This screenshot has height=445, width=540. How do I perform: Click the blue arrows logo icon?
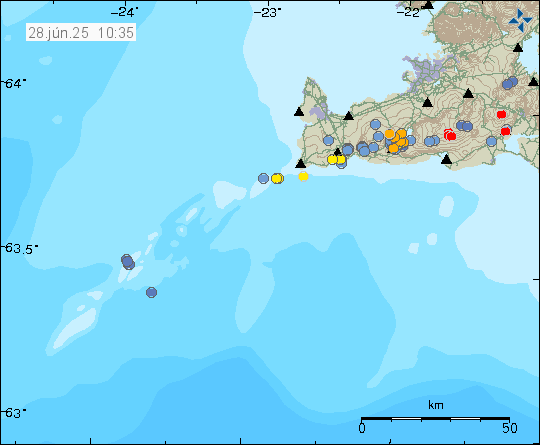tap(520, 21)
